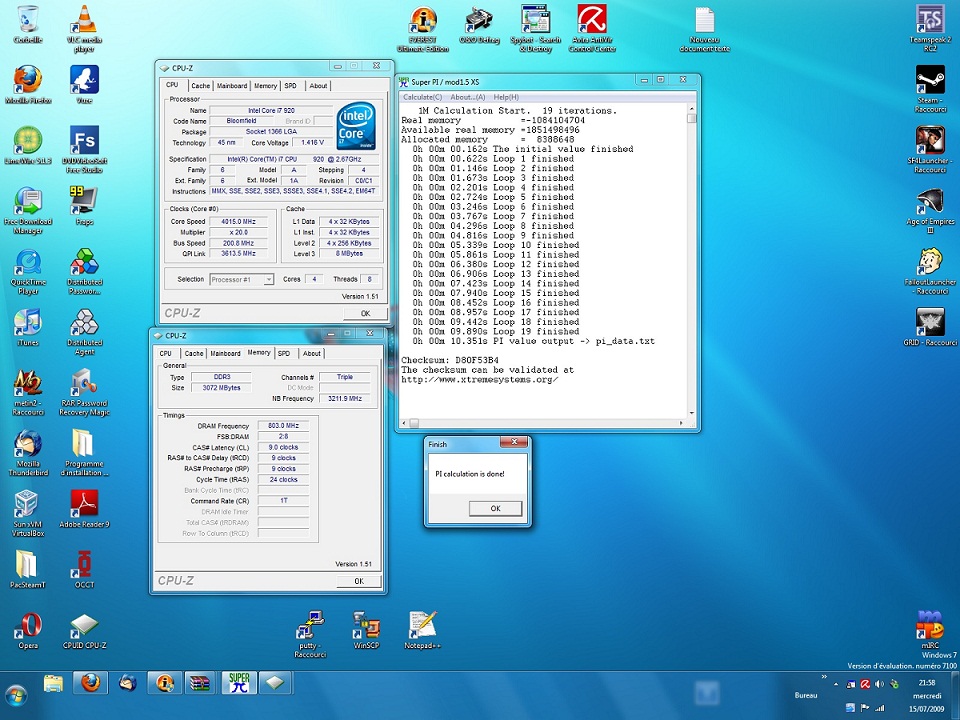Launch Notepad++ desktop icon
The height and width of the screenshot is (720, 960).
(x=422, y=630)
